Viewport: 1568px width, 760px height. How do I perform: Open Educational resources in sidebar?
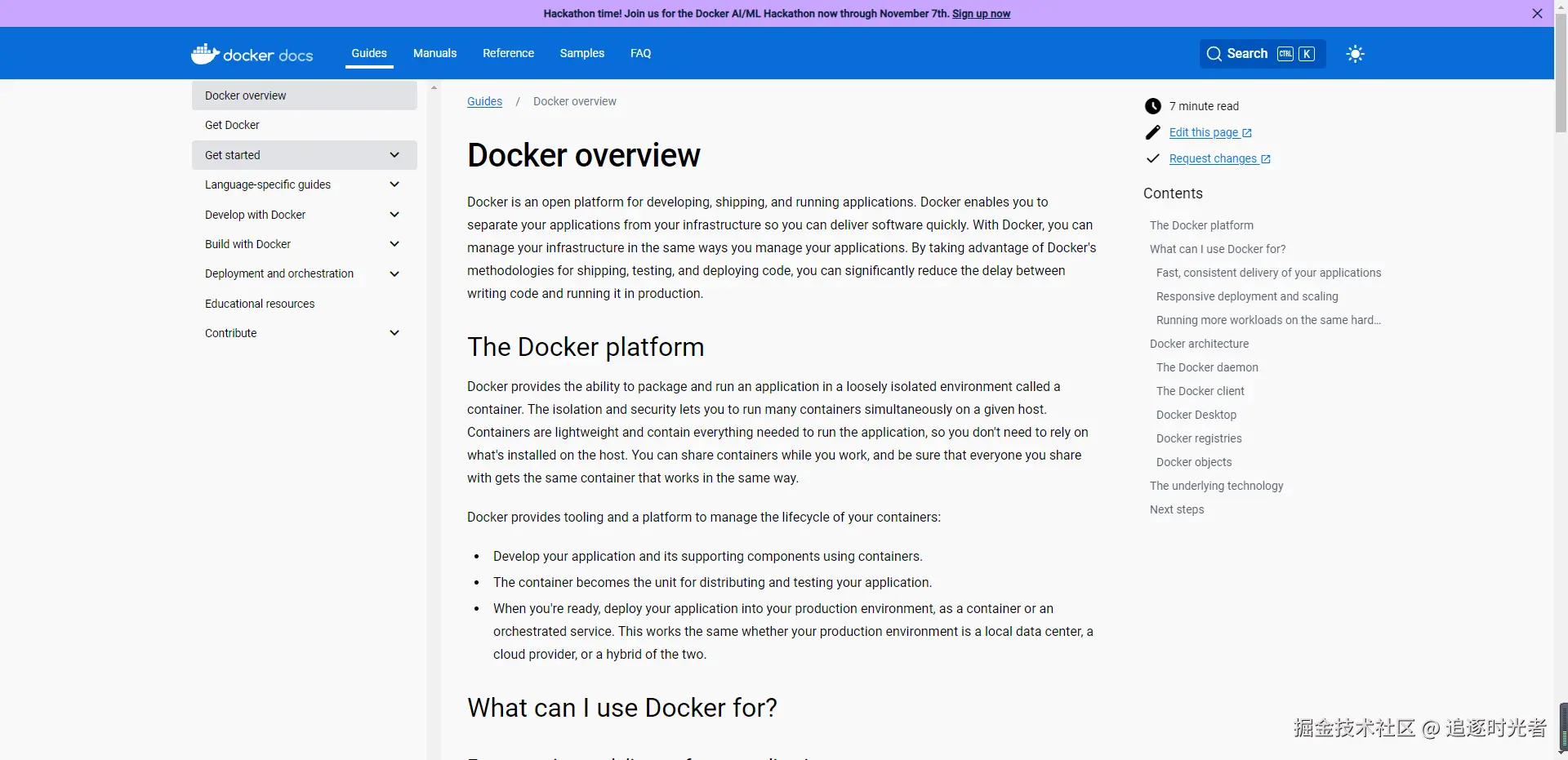point(260,304)
